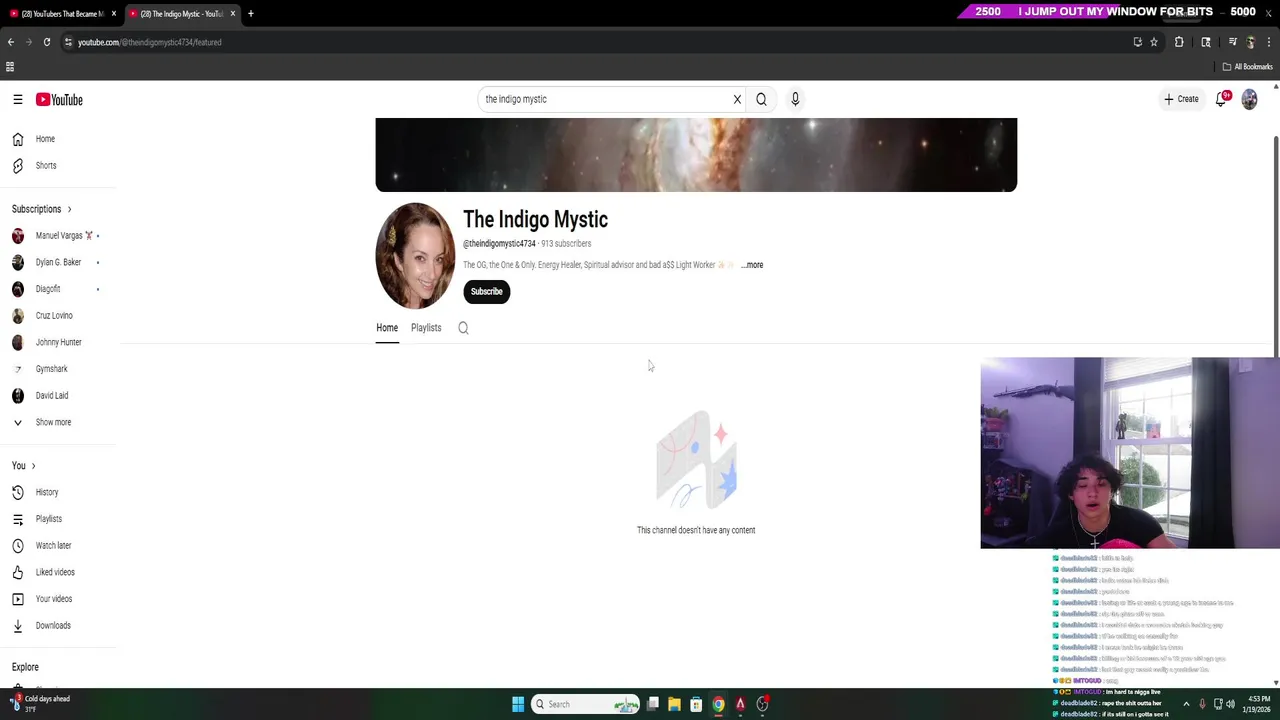This screenshot has height=720, width=1280.
Task: Open the browser apps grid icon
Action: [x=10, y=67]
